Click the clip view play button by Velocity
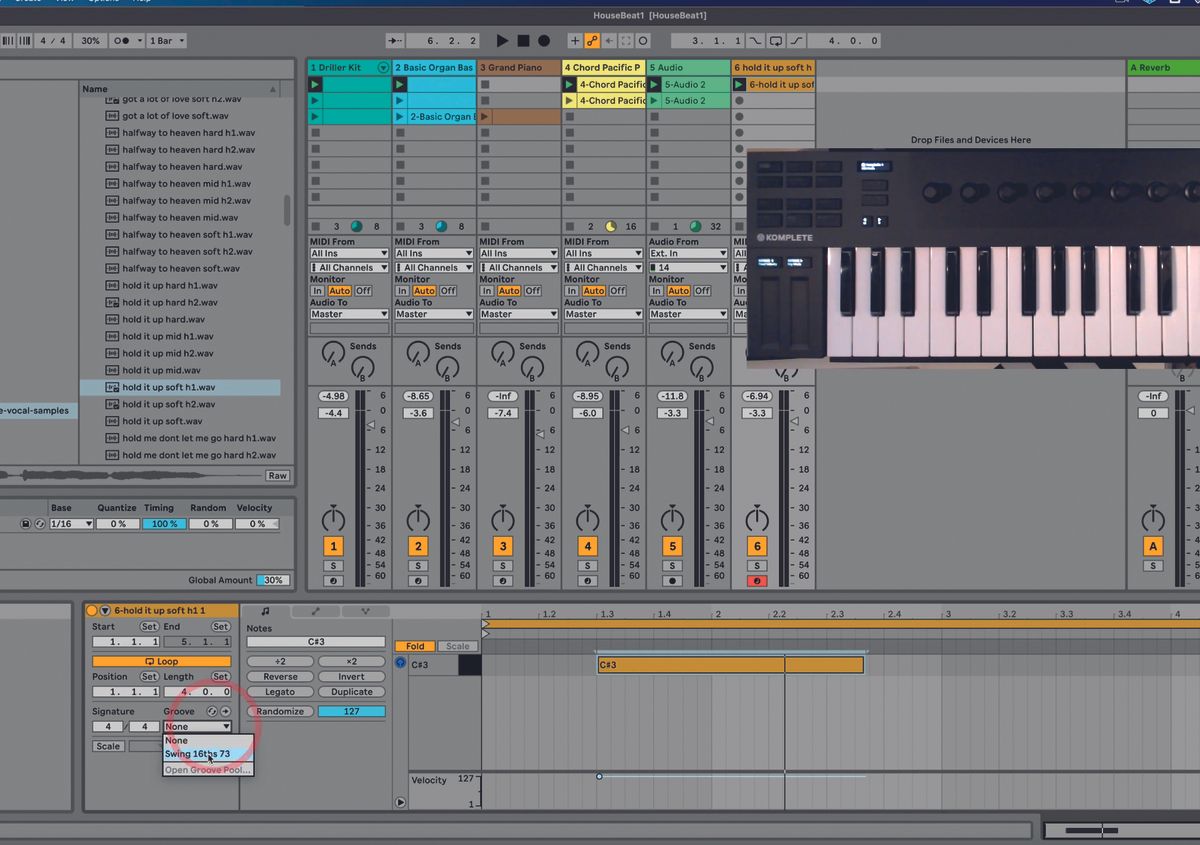The image size is (1200, 845). (400, 802)
